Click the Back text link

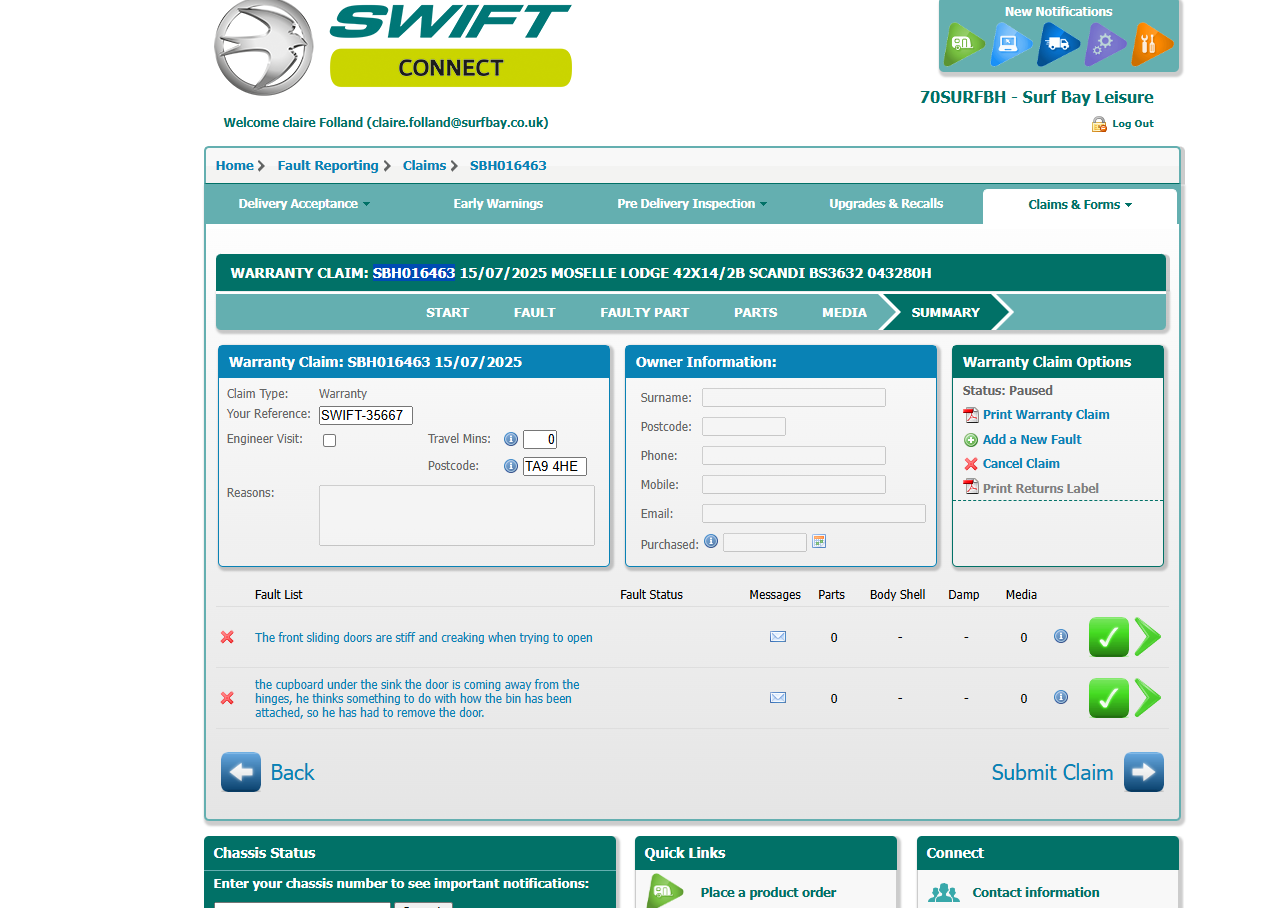(292, 772)
